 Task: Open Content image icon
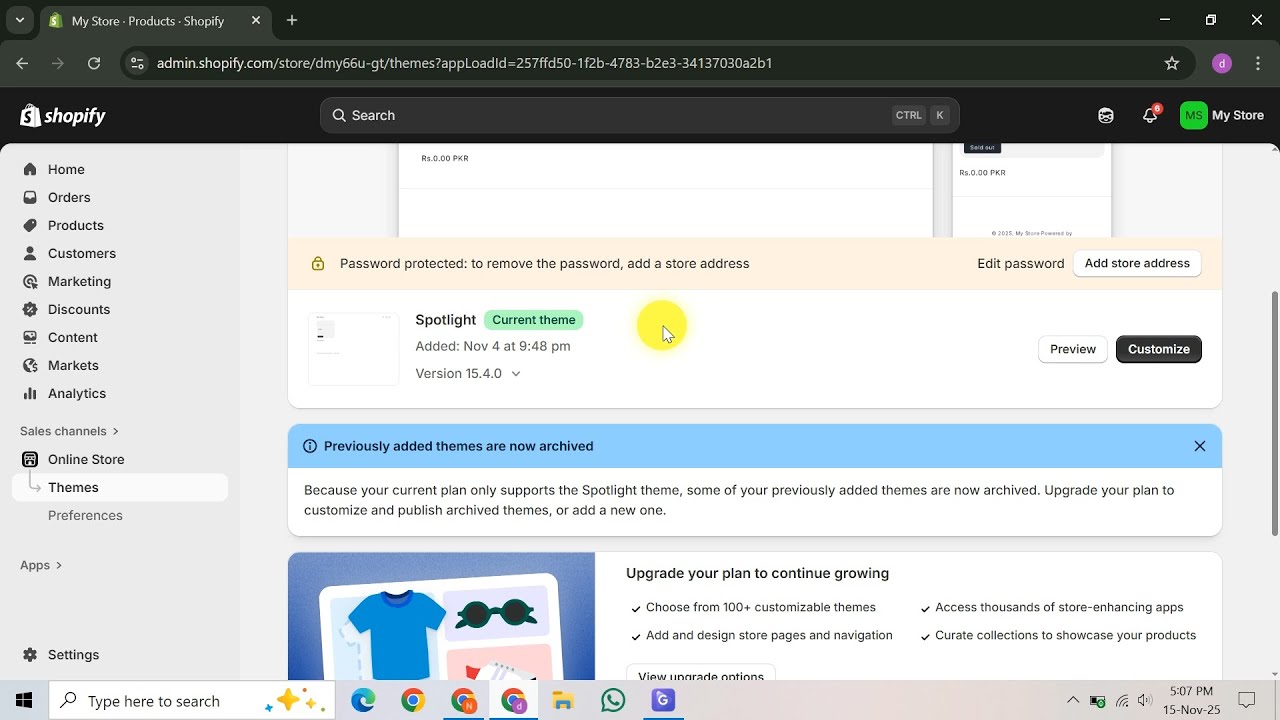pos(30,337)
